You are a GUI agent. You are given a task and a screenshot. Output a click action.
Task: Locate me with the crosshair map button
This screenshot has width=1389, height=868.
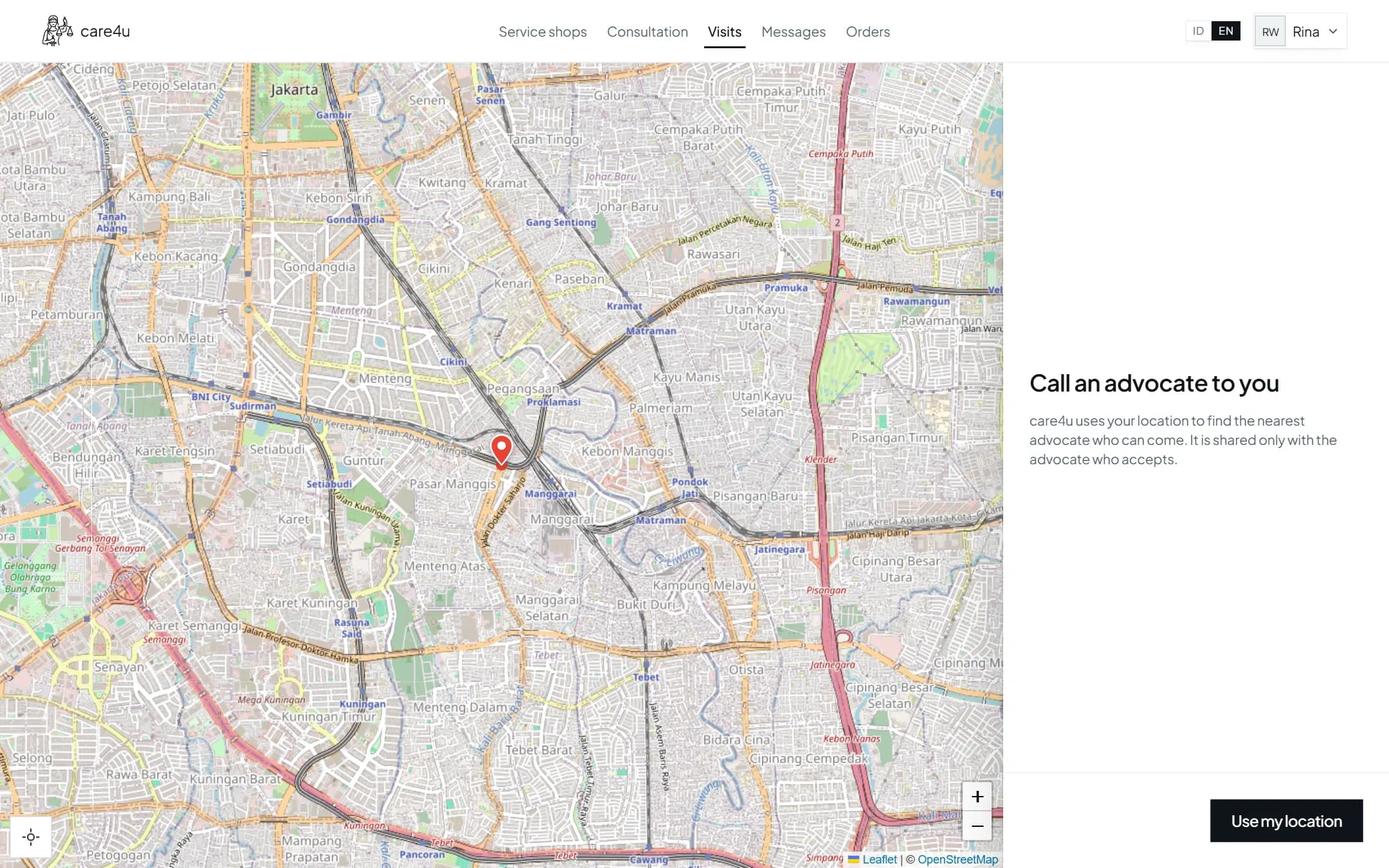click(31, 836)
